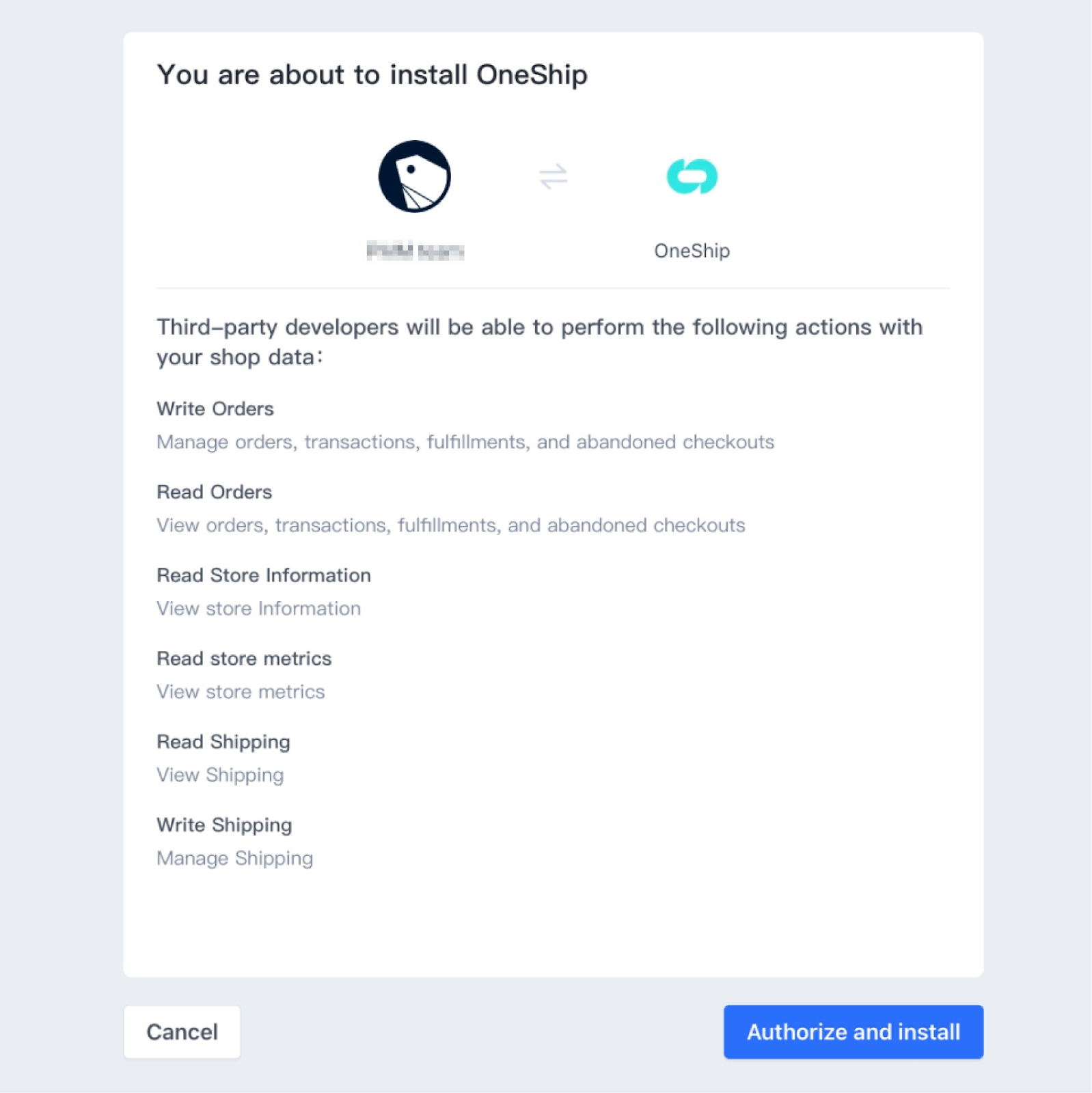Click the 'View store metrics' description
1092x1093 pixels.
[241, 692]
